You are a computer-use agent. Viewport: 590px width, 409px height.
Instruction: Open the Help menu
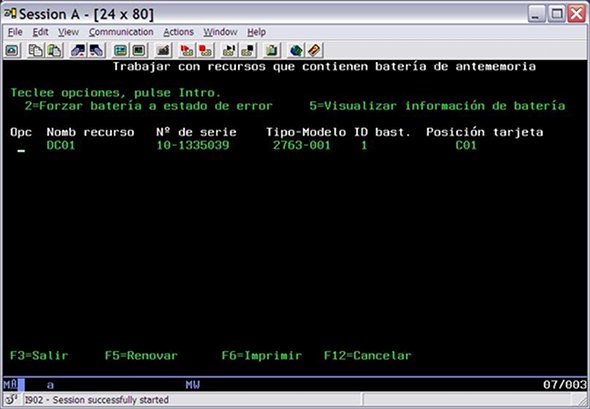(x=256, y=32)
